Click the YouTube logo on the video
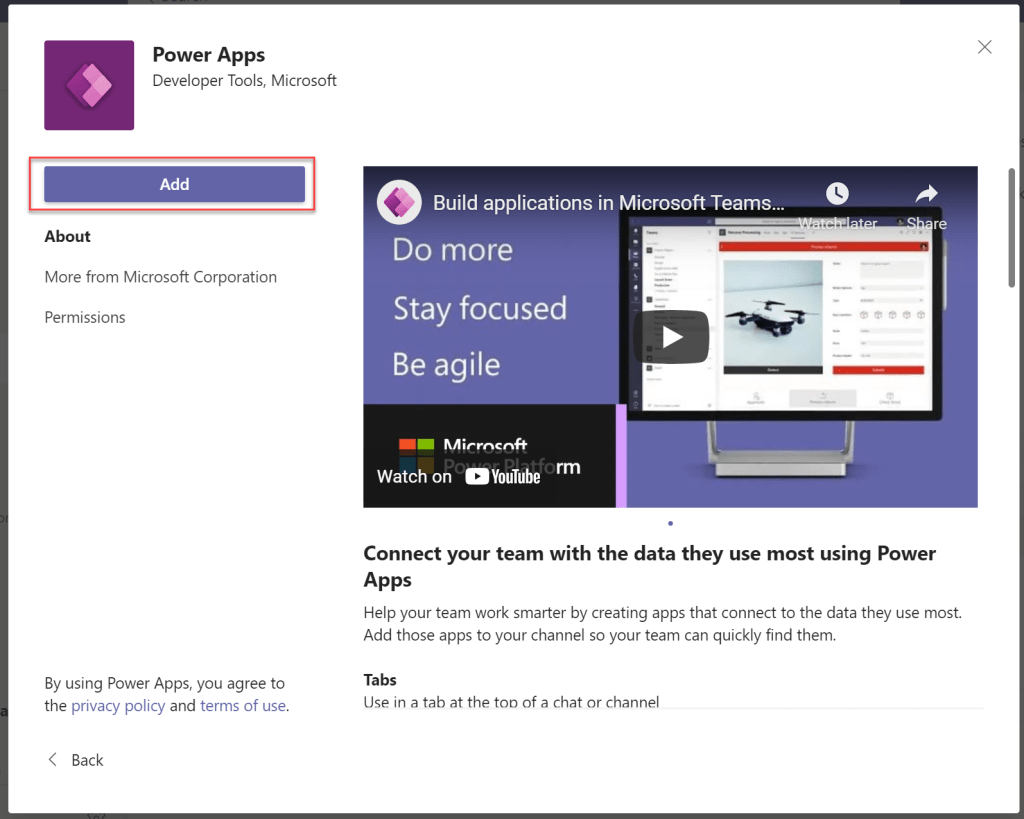The image size is (1024, 819). tap(502, 476)
